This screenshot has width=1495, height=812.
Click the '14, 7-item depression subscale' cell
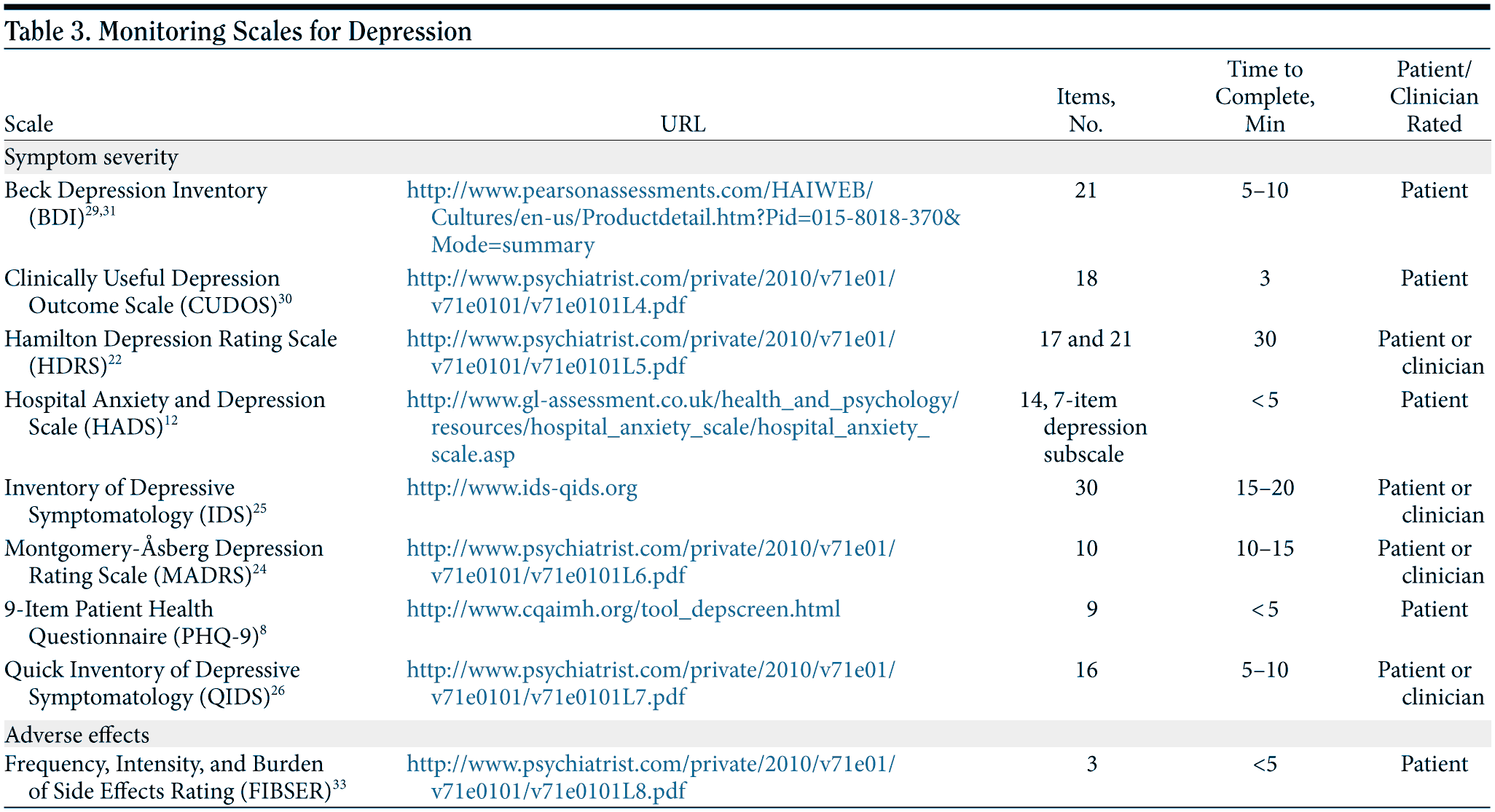1083,427
